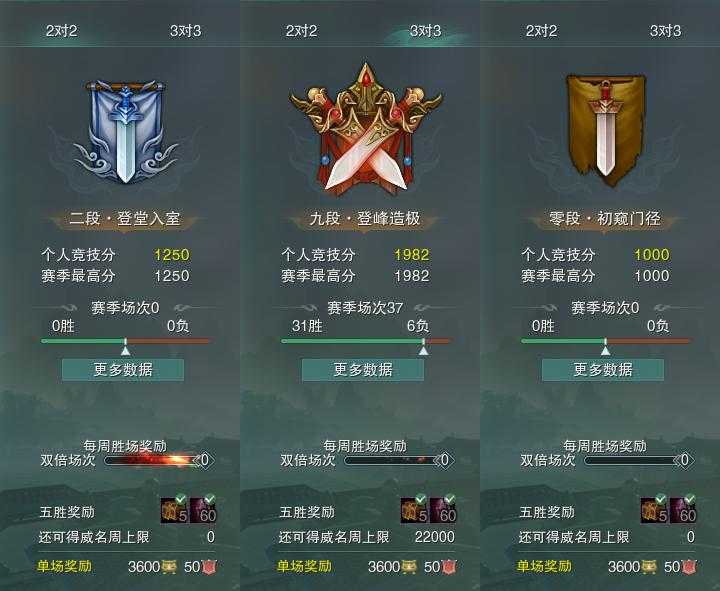The width and height of the screenshot is (720, 591).
Task: Click the chest reward icon in right panel 五胜奖励
Action: click(654, 510)
